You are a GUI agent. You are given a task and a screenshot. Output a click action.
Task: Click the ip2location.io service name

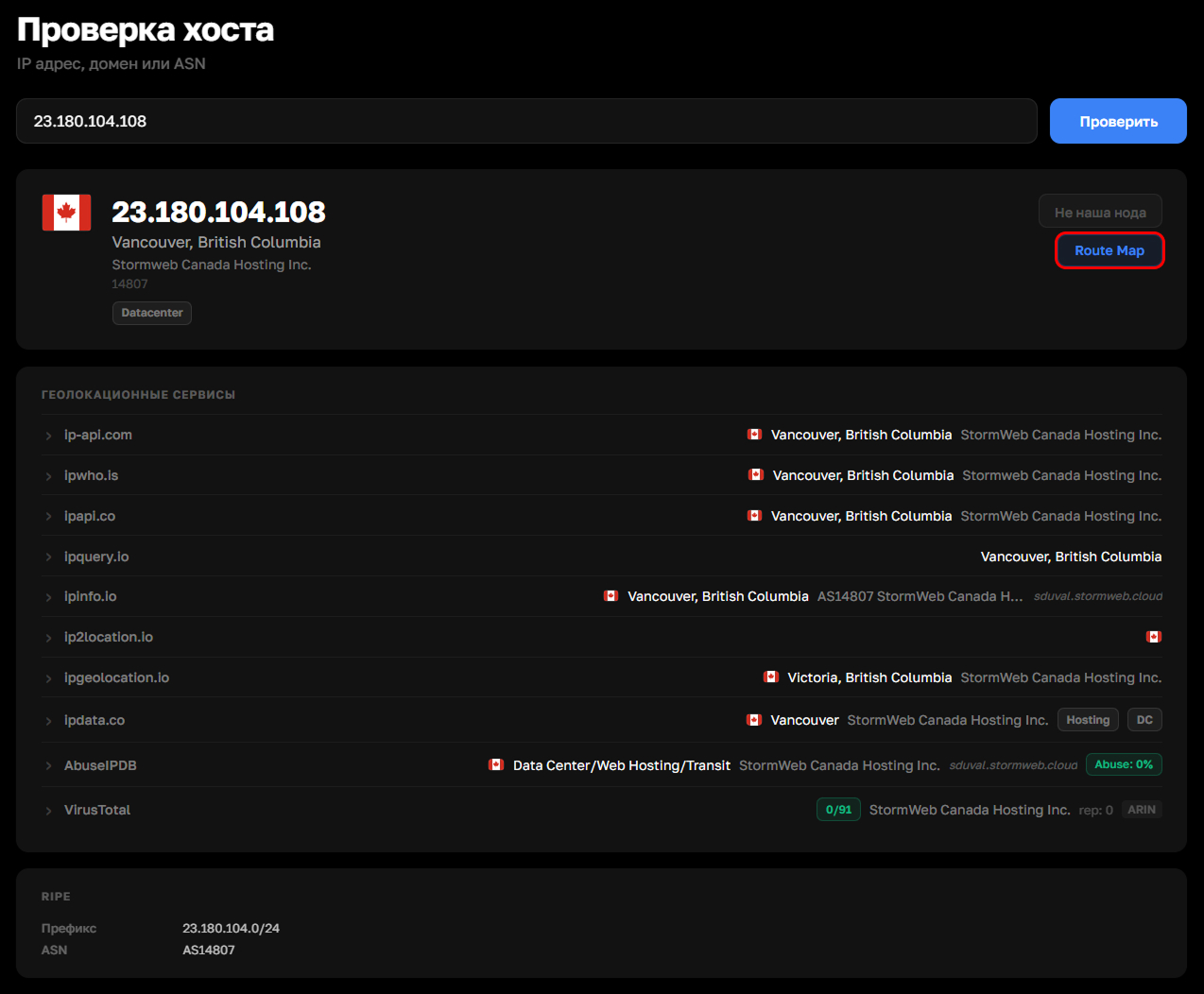[x=109, y=637]
